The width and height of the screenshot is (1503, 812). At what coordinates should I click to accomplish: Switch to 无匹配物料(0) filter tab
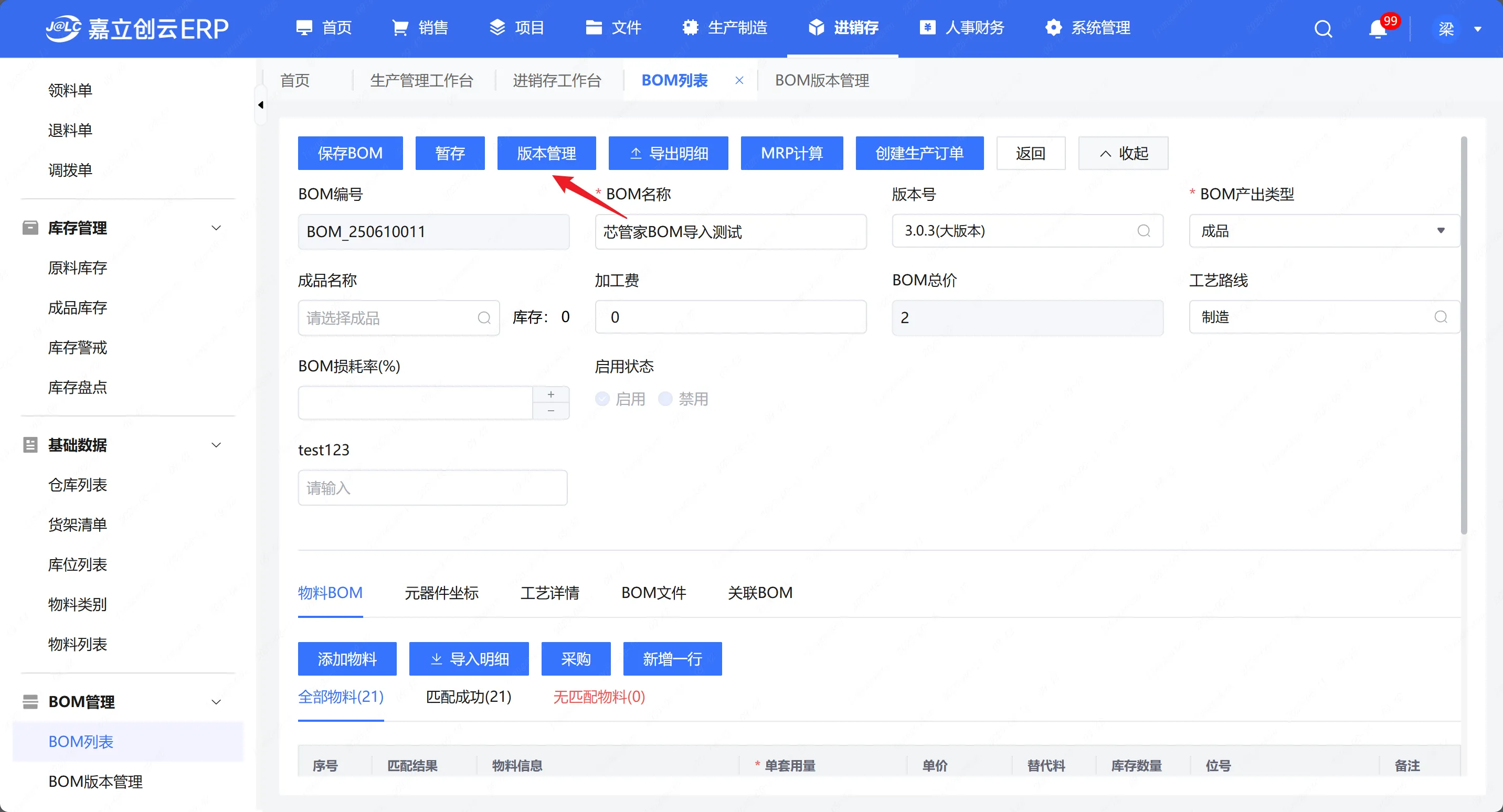coord(599,697)
